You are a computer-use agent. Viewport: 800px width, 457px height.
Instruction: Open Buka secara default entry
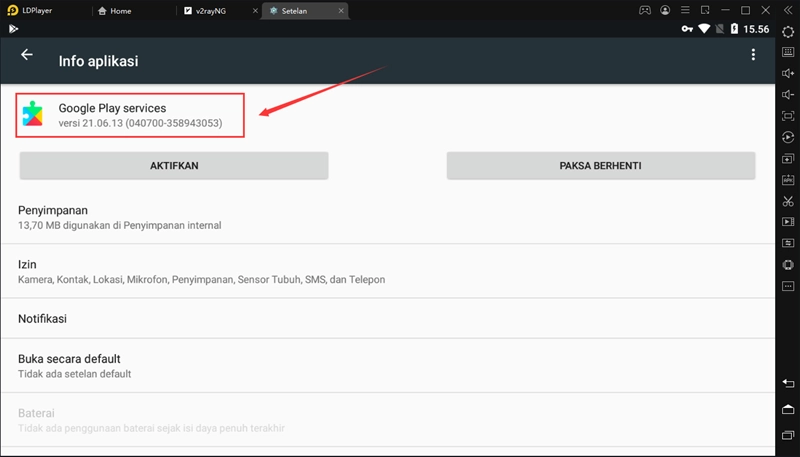click(388, 366)
